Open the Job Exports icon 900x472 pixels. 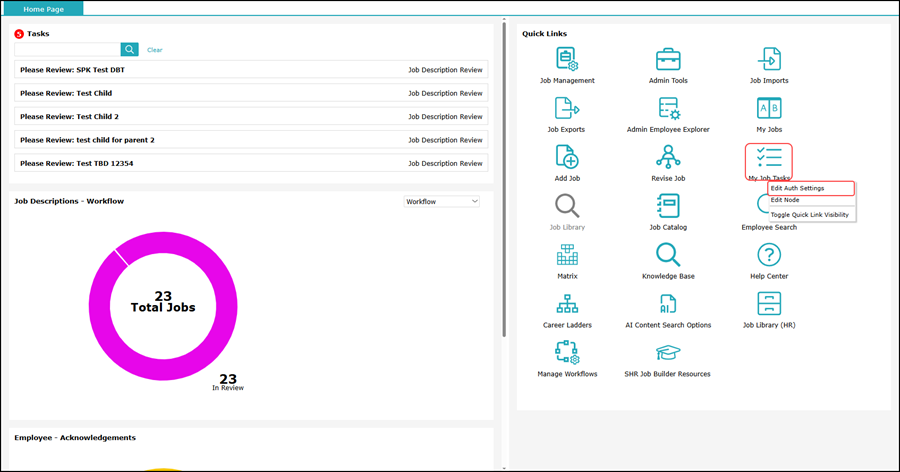click(567, 108)
